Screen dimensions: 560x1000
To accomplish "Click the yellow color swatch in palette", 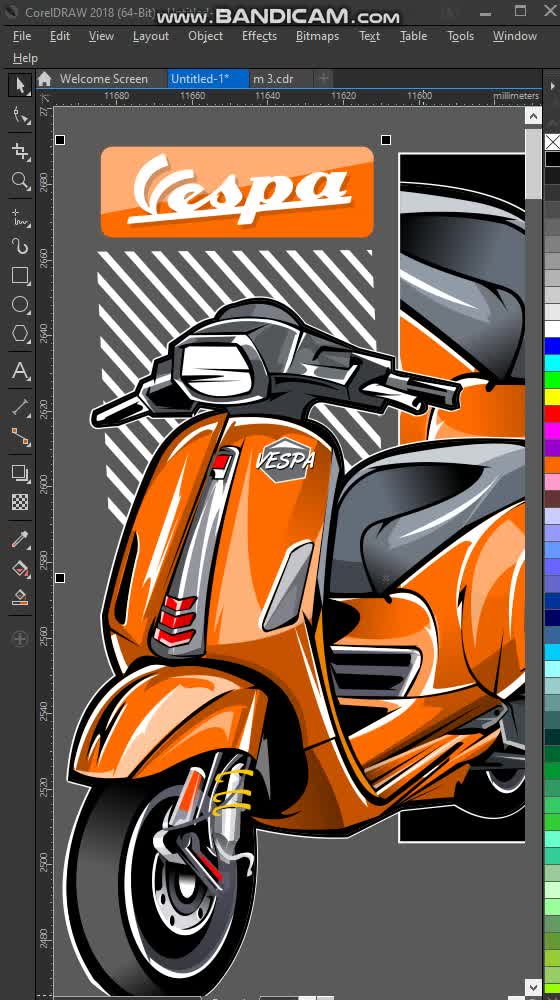I will [552, 397].
